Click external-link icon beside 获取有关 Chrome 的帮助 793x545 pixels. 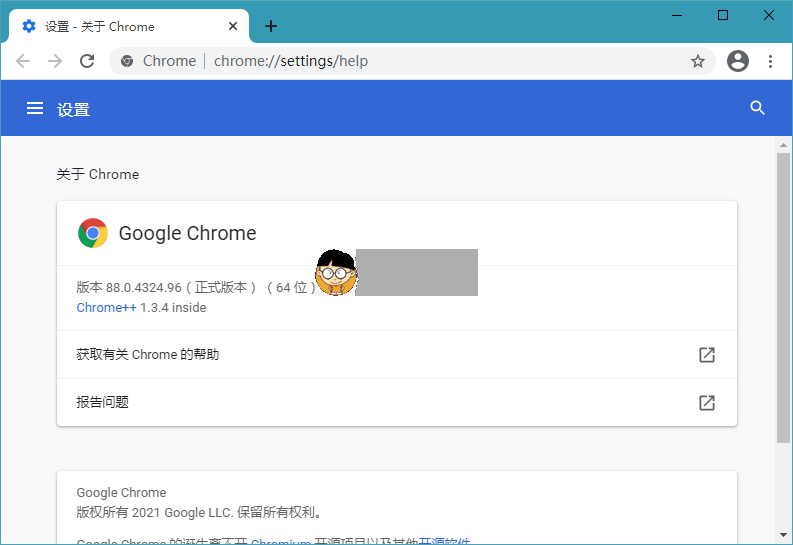pos(707,354)
